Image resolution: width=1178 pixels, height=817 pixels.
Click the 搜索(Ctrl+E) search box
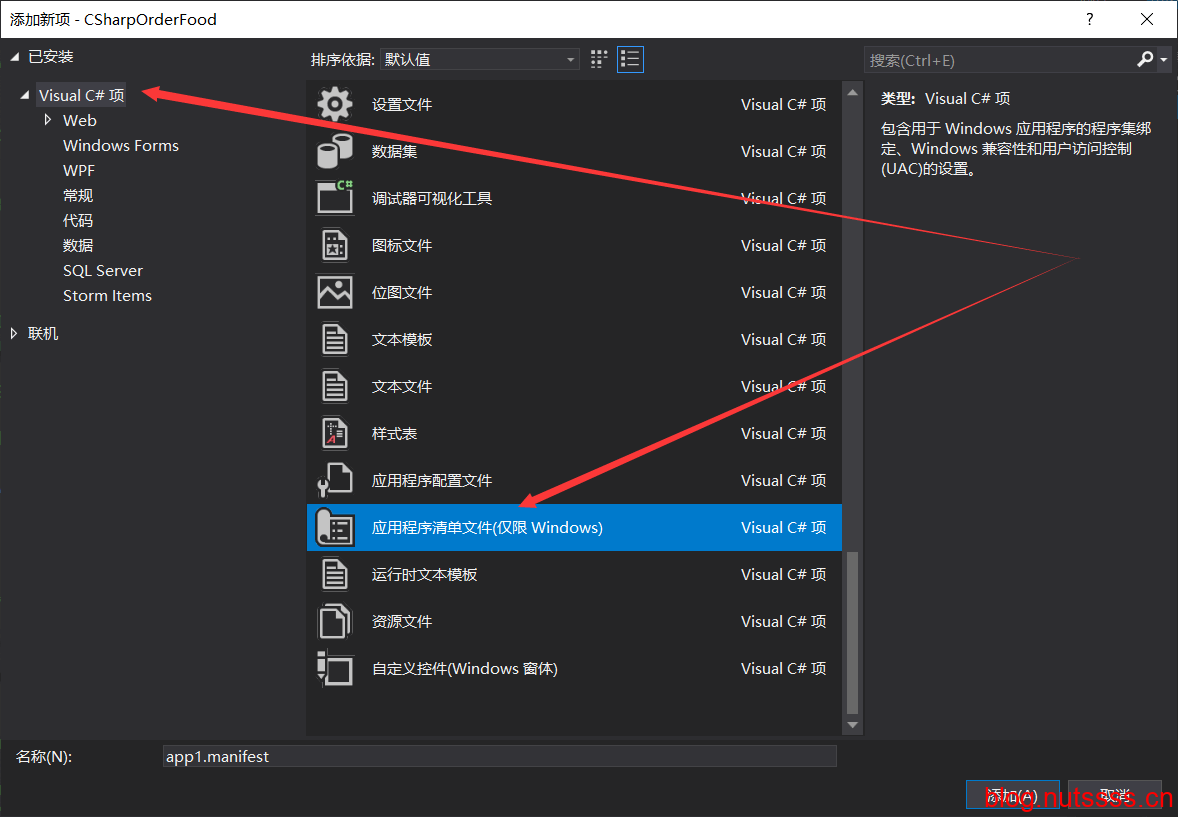(999, 60)
